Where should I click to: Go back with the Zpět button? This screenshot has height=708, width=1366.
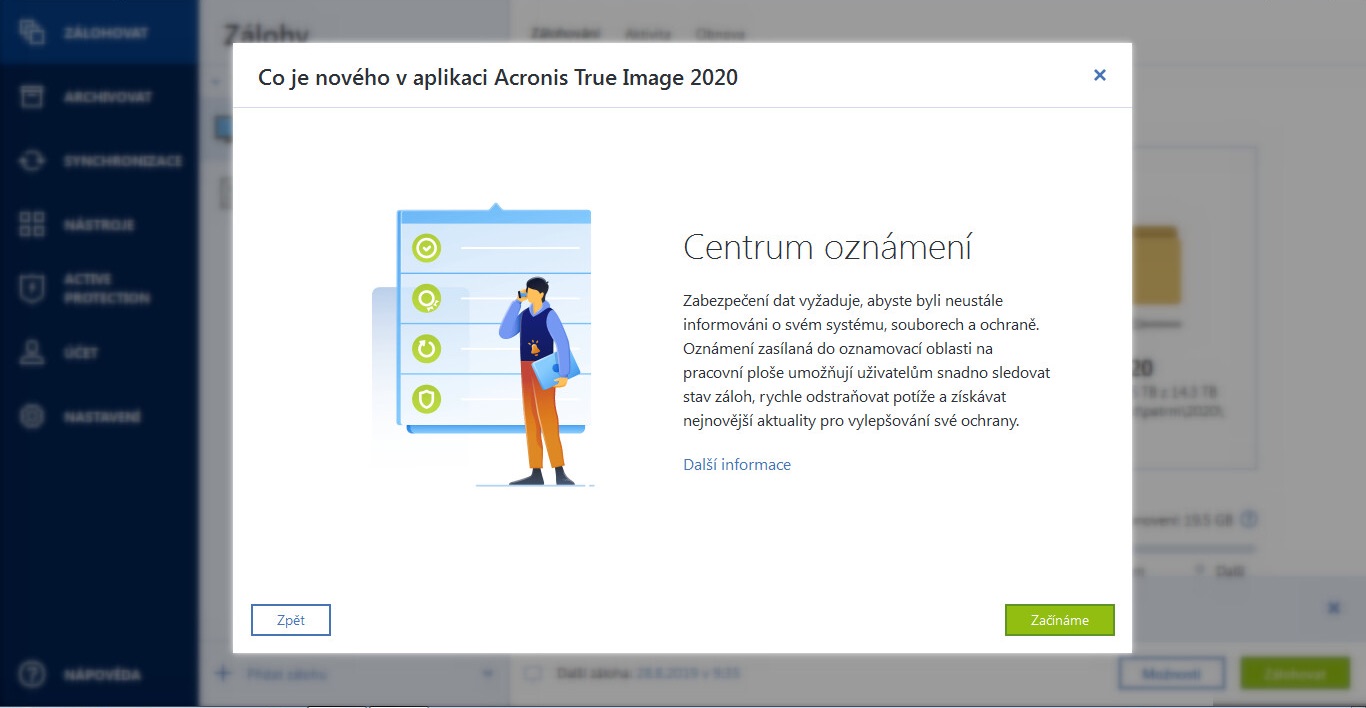[x=291, y=620]
